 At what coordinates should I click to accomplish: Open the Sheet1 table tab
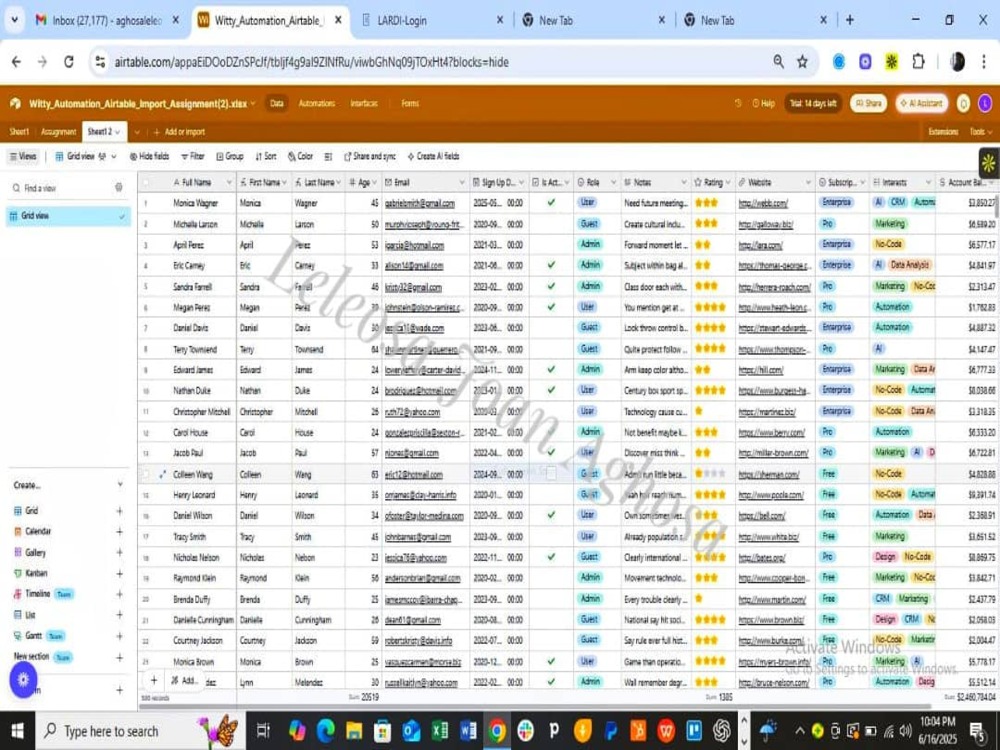pos(18,132)
